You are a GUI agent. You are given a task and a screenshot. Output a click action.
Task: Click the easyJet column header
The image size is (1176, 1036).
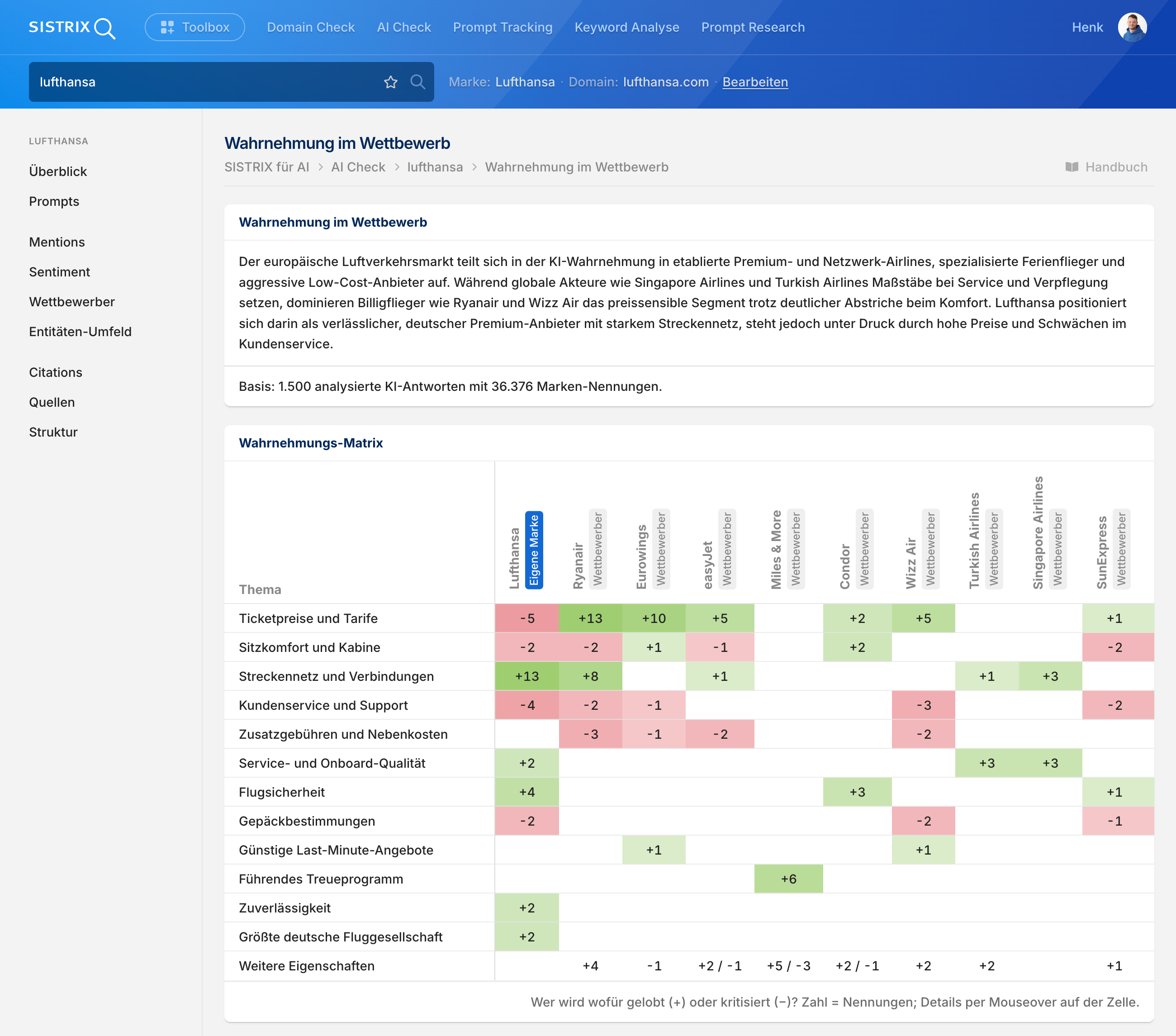(708, 565)
